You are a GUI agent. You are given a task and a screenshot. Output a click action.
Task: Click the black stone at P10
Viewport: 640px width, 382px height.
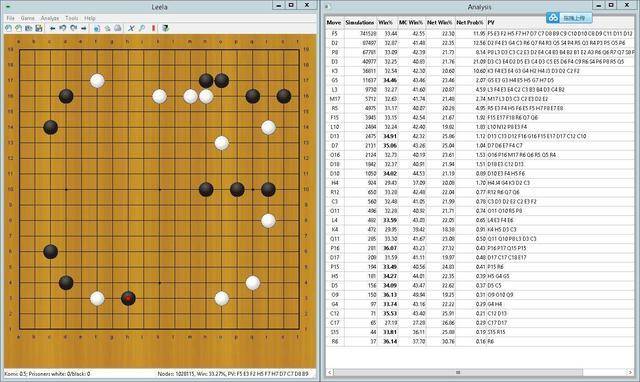pyautogui.click(x=237, y=189)
